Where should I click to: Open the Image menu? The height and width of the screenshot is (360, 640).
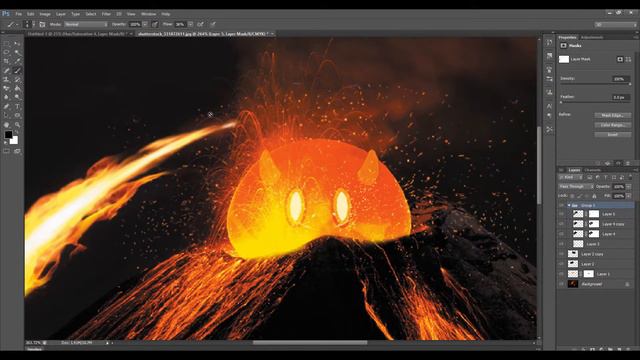coord(45,14)
